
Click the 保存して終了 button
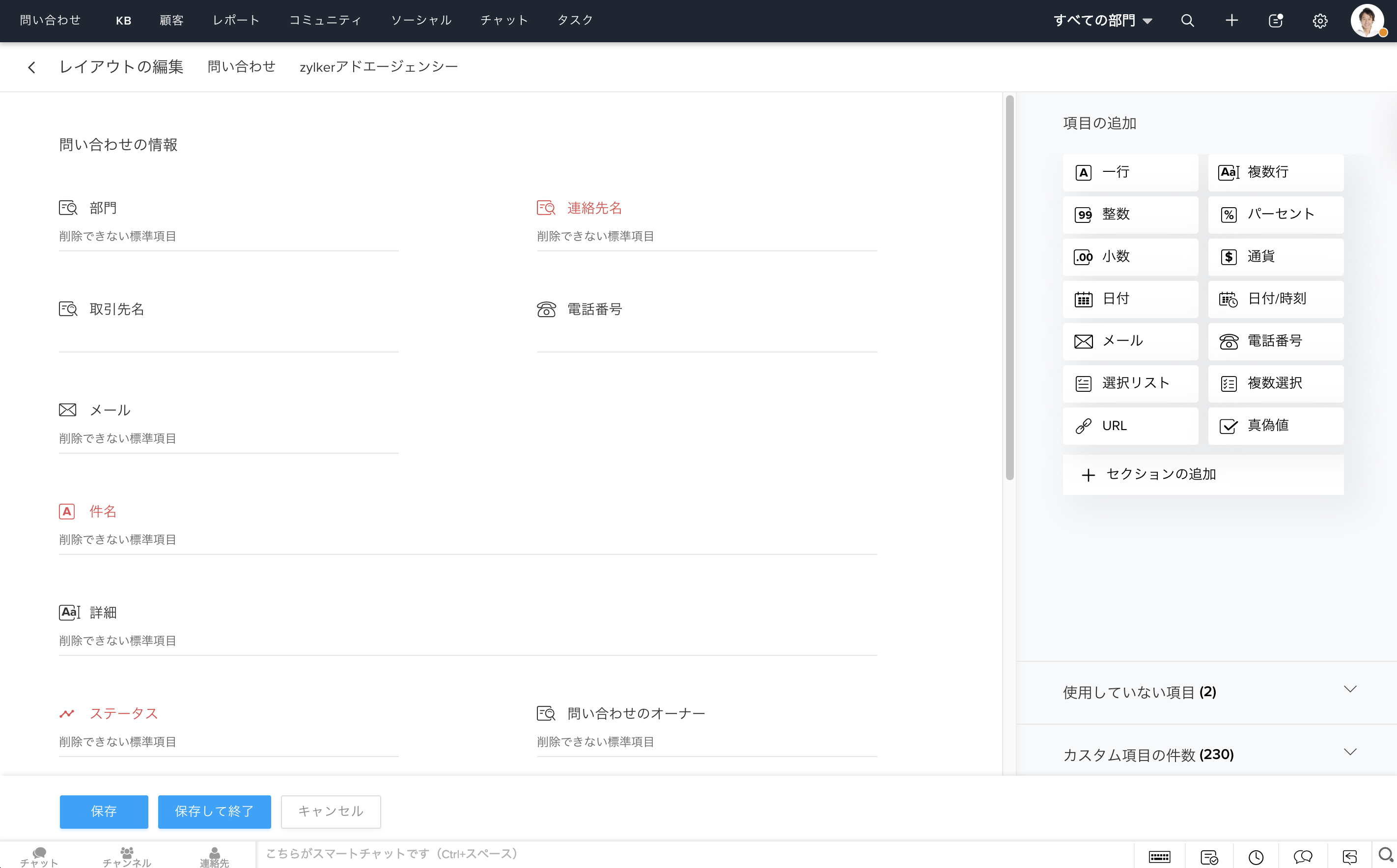pos(214,811)
